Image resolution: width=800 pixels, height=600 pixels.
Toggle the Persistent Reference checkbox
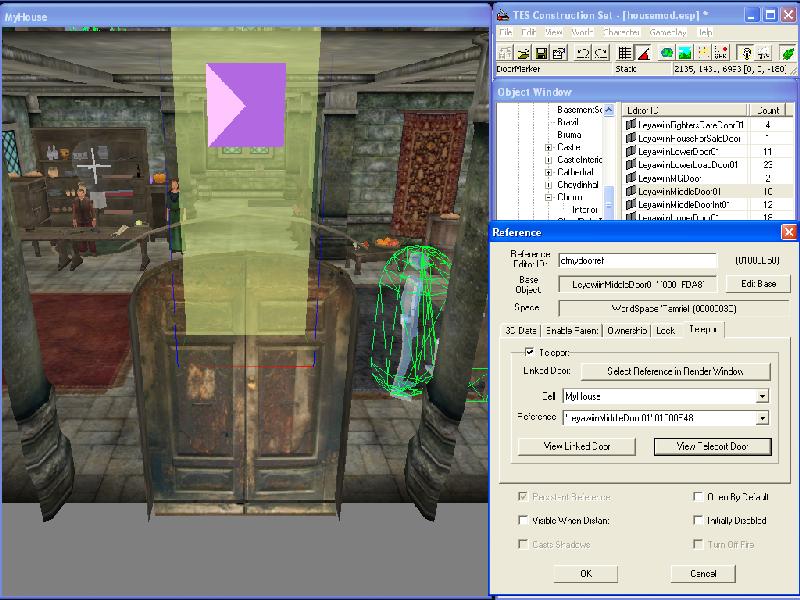click(522, 496)
